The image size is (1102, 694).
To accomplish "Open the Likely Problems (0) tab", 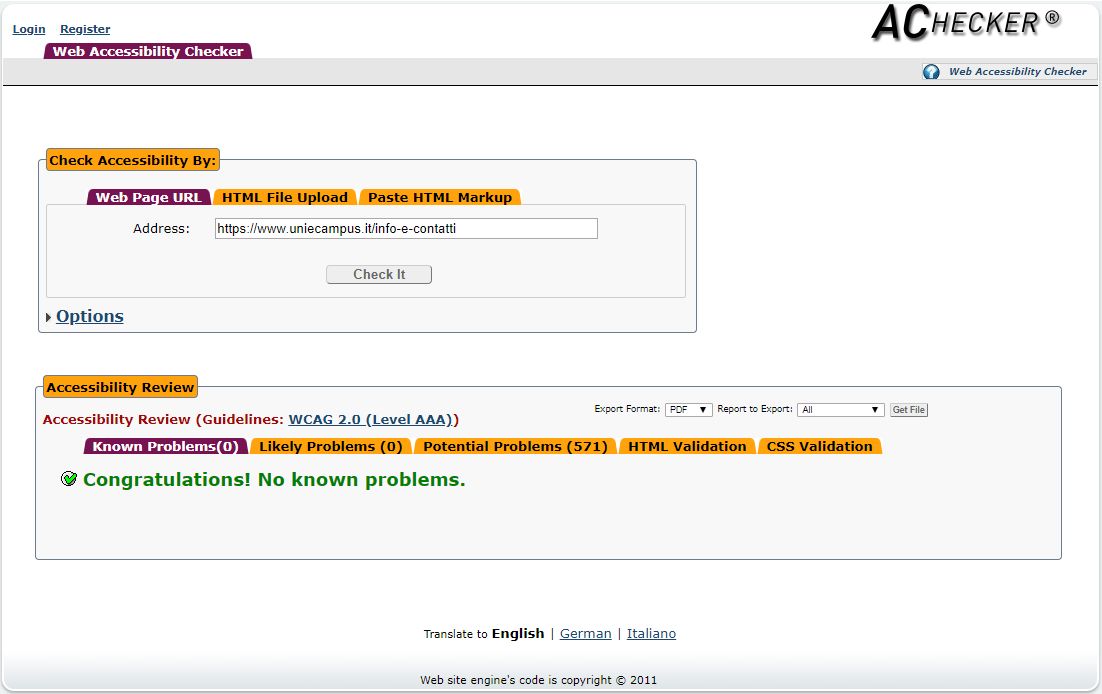I will [330, 446].
